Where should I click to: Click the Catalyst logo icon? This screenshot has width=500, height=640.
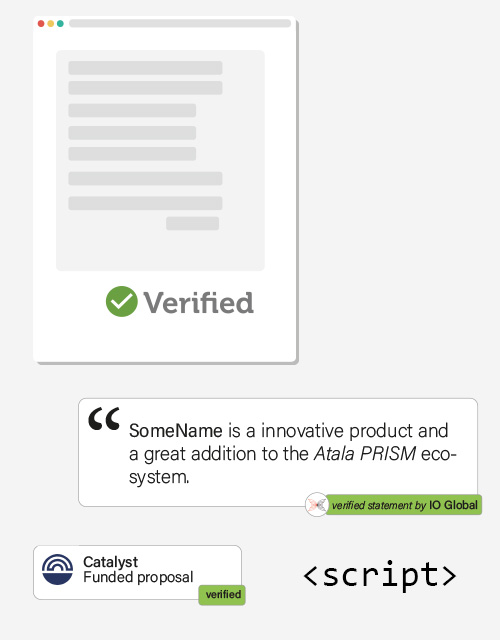[58, 569]
